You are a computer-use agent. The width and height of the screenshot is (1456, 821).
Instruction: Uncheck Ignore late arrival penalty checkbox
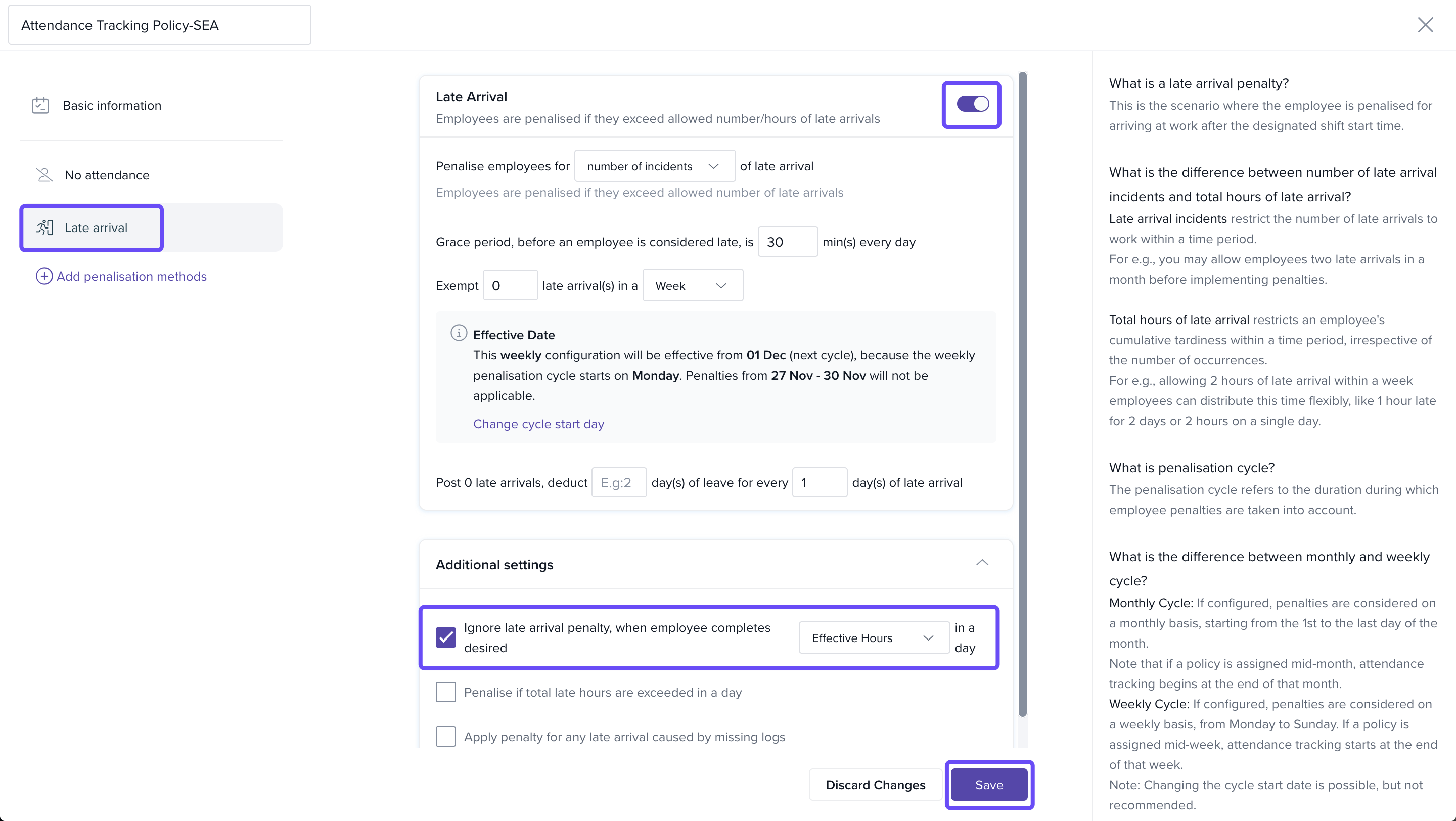(x=445, y=637)
